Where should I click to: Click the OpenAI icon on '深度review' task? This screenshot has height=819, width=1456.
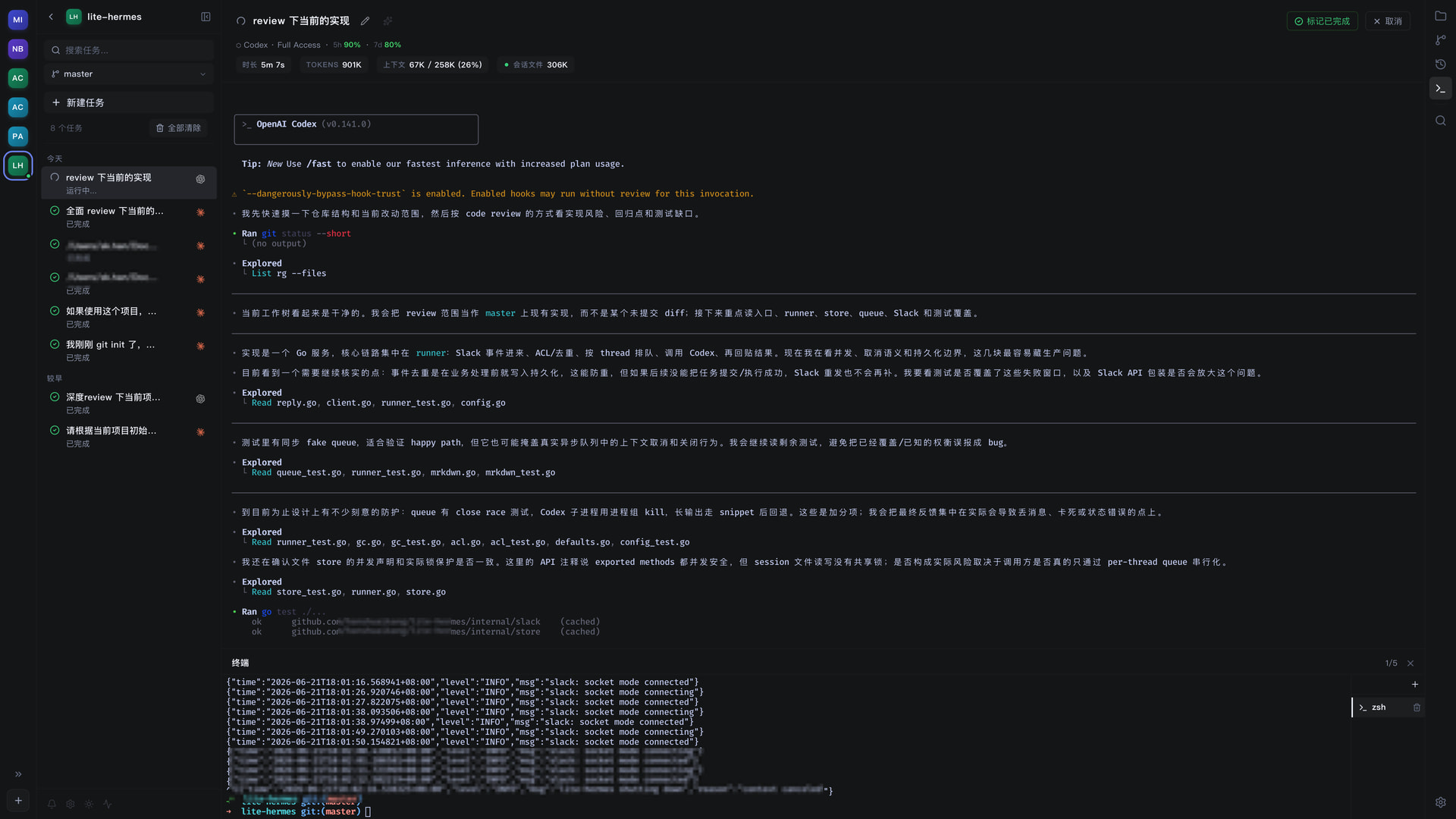pos(200,399)
